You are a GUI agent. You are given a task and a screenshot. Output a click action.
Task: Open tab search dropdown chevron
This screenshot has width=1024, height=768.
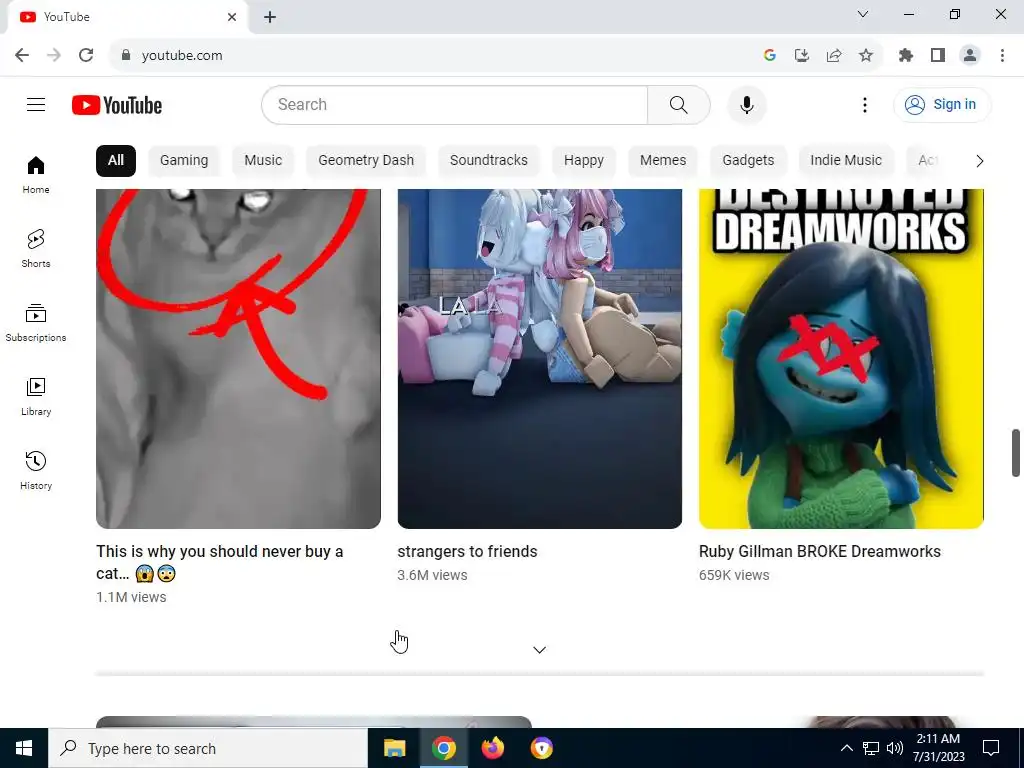863,14
